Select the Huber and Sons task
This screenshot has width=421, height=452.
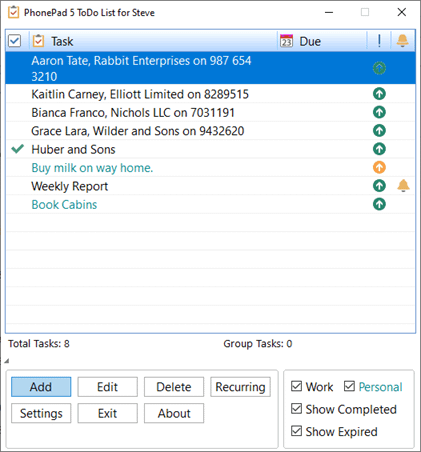[x=210, y=149]
